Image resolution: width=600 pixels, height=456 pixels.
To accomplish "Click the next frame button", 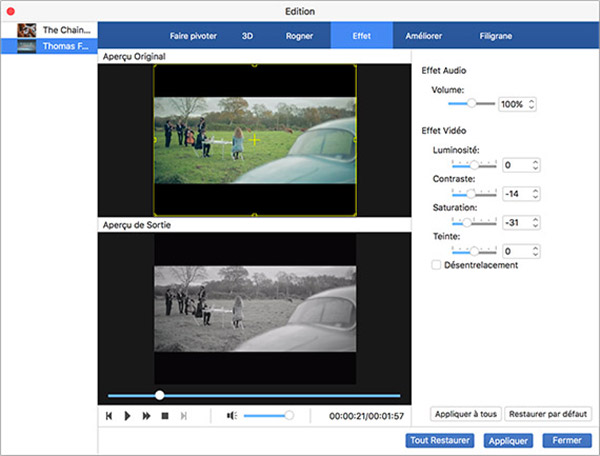I will [x=184, y=415].
